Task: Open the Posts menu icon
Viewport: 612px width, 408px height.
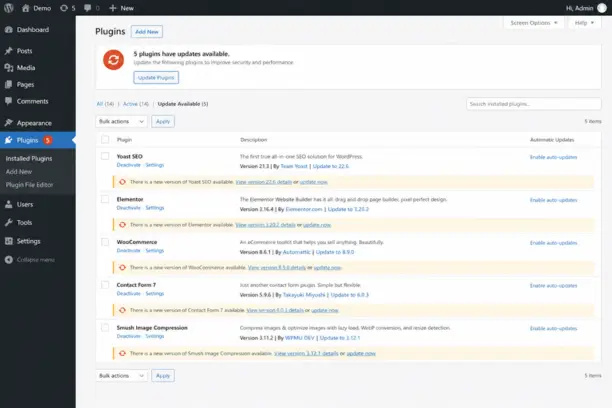Action: (x=9, y=51)
